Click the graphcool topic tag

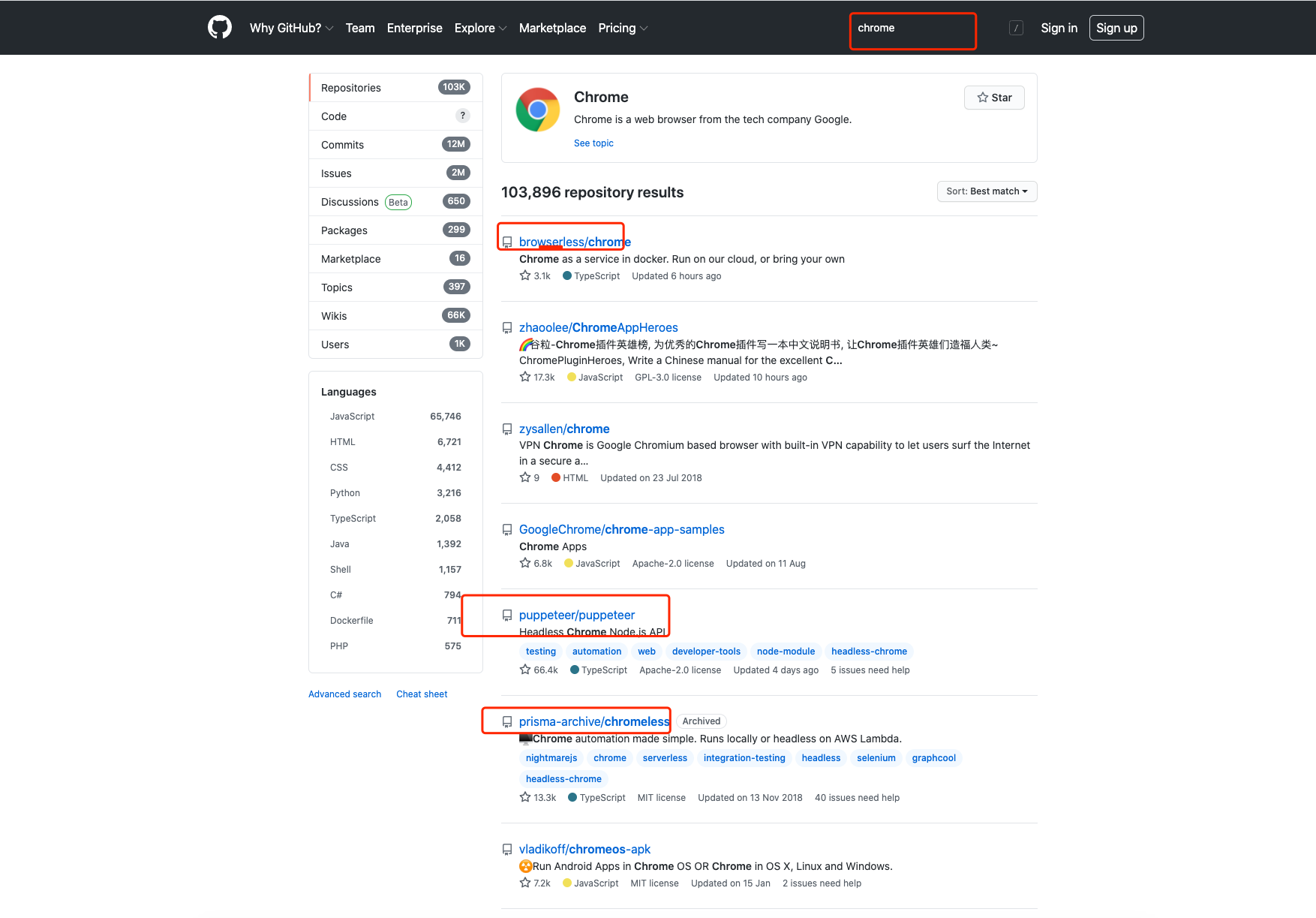[934, 758]
